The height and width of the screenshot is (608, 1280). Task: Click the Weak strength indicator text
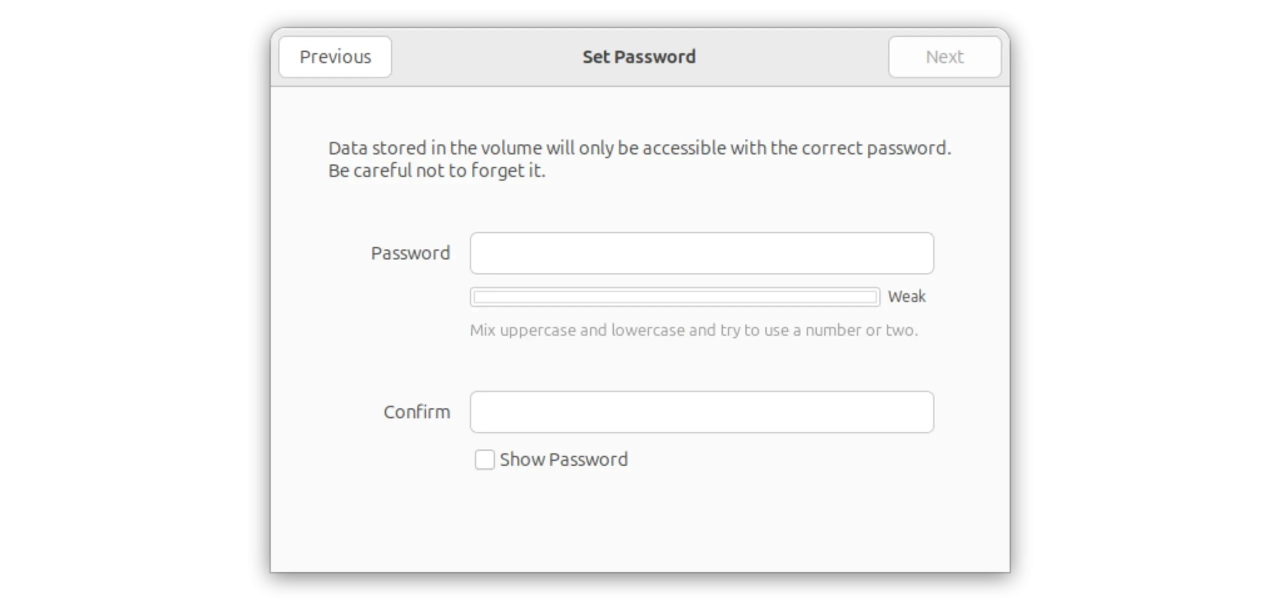(906, 296)
